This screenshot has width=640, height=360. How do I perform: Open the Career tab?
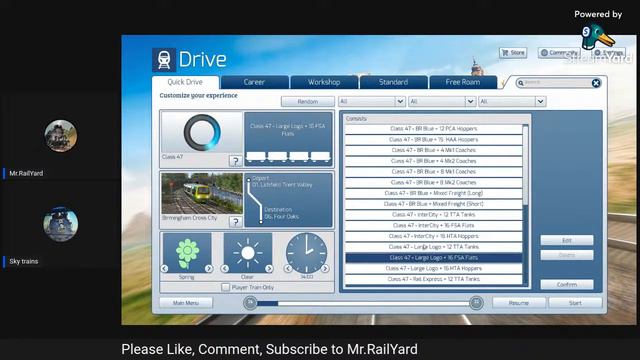tap(254, 82)
